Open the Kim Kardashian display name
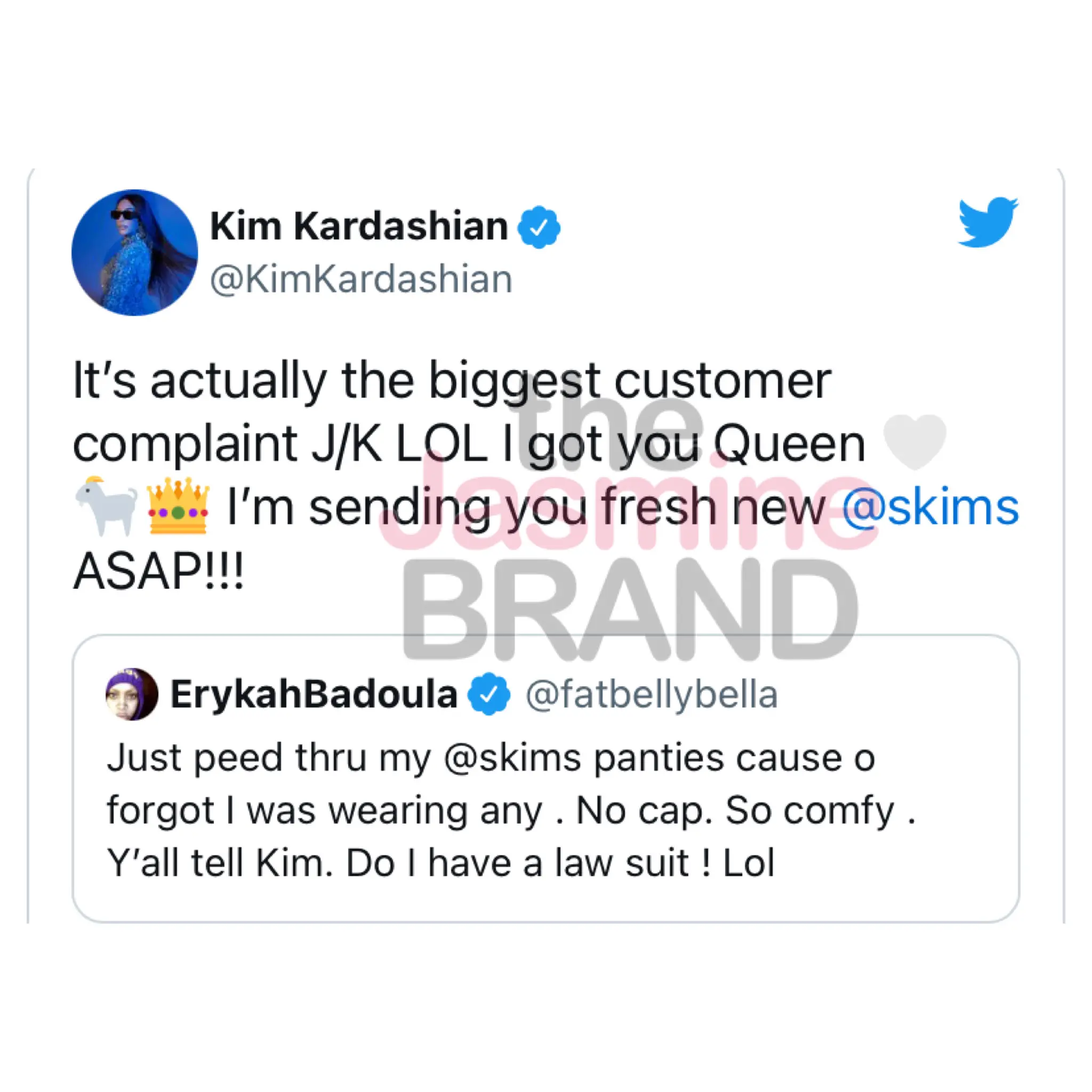1092x1092 pixels. tap(359, 227)
